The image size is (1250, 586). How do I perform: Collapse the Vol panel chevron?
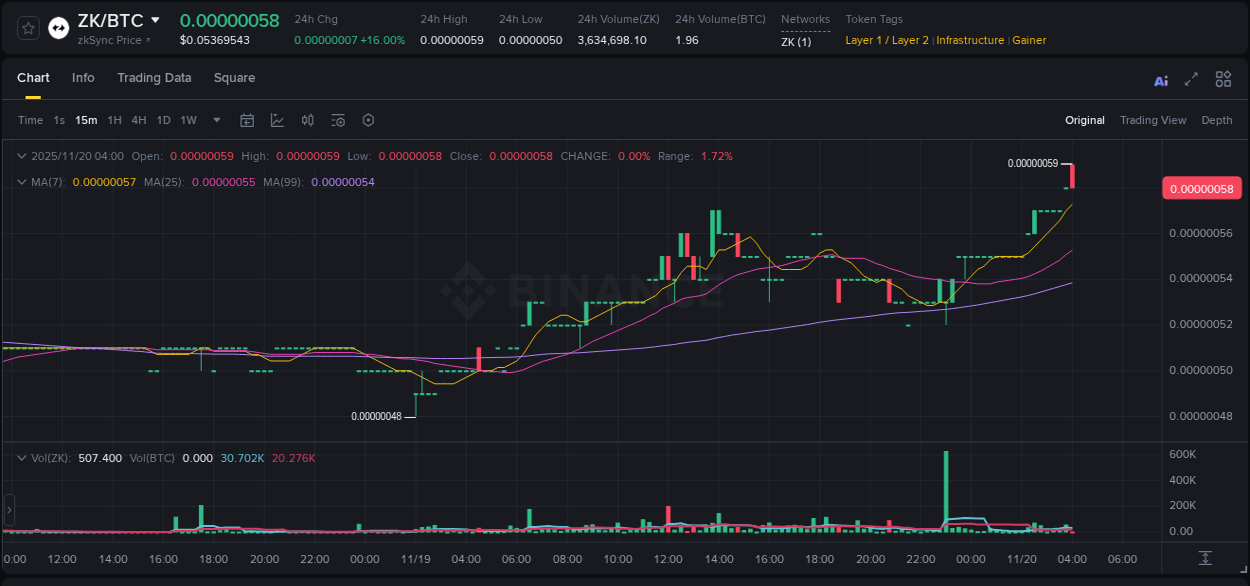(x=22, y=459)
